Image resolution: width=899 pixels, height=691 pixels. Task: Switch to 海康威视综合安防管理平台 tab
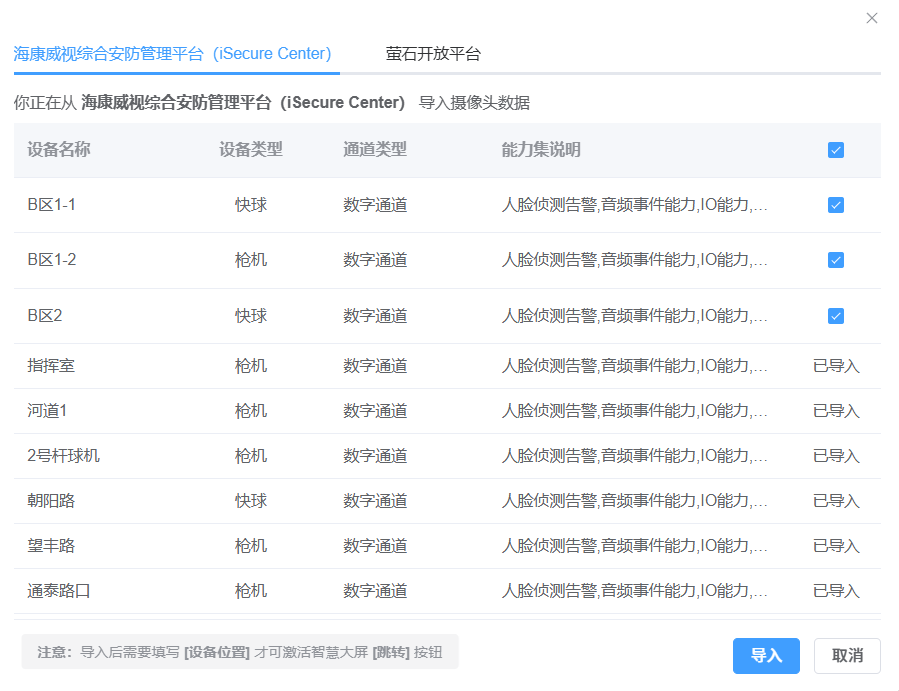[x=172, y=54]
